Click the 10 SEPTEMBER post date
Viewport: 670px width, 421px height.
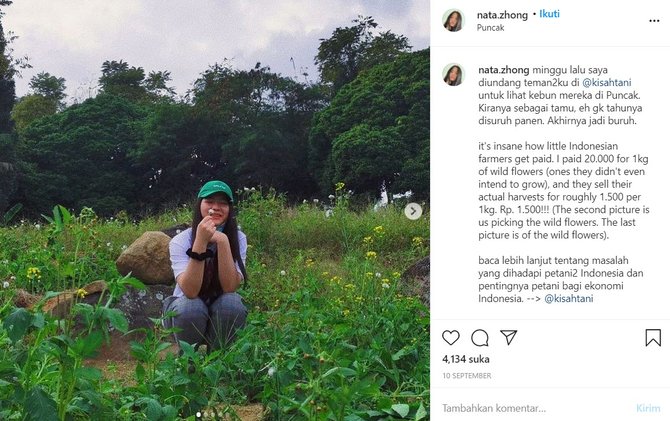466,376
